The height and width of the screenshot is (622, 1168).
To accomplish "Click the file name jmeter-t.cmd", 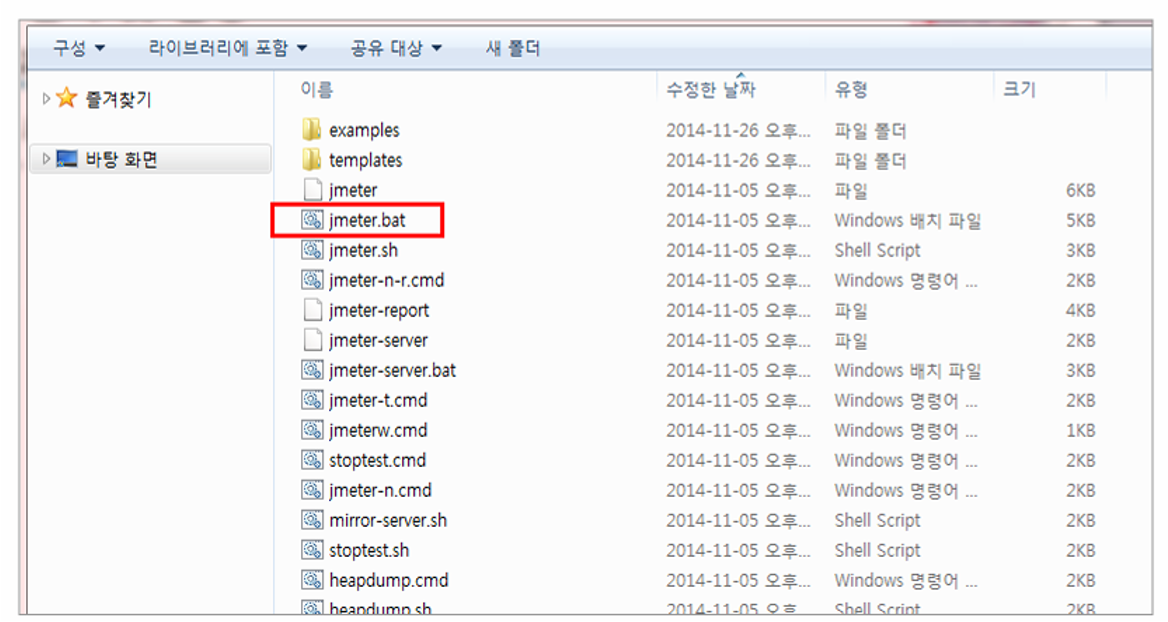I will click(x=378, y=400).
